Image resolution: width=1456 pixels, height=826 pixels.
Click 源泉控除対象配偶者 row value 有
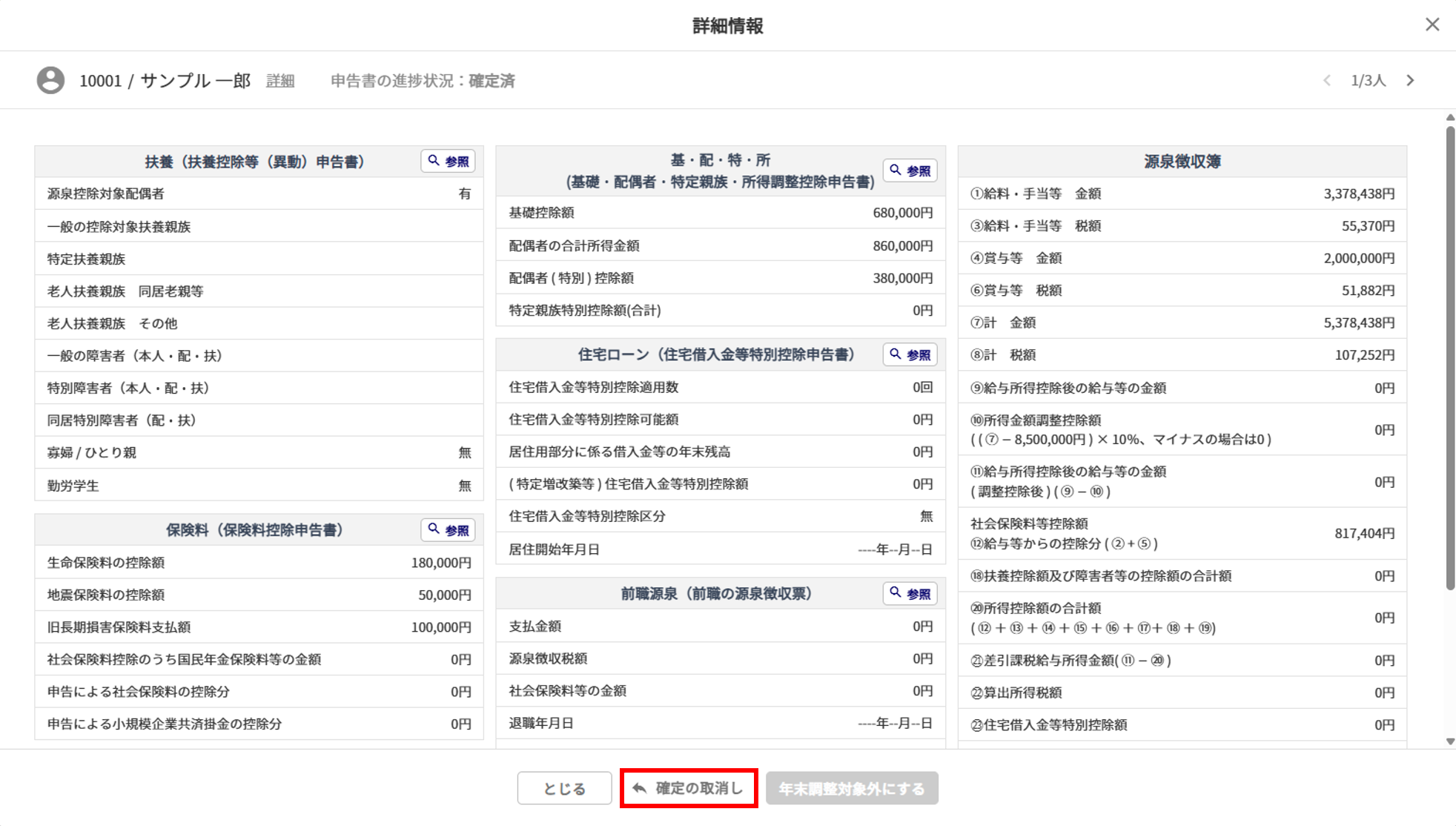coord(464,194)
